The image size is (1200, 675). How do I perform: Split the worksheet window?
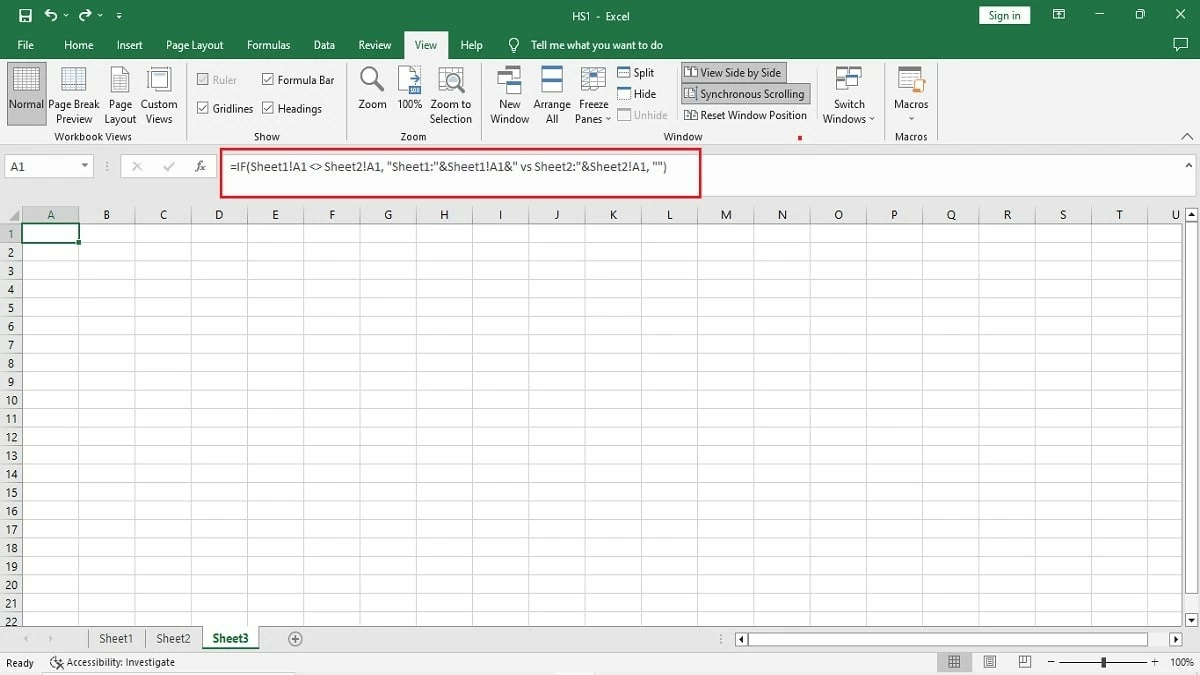(637, 72)
